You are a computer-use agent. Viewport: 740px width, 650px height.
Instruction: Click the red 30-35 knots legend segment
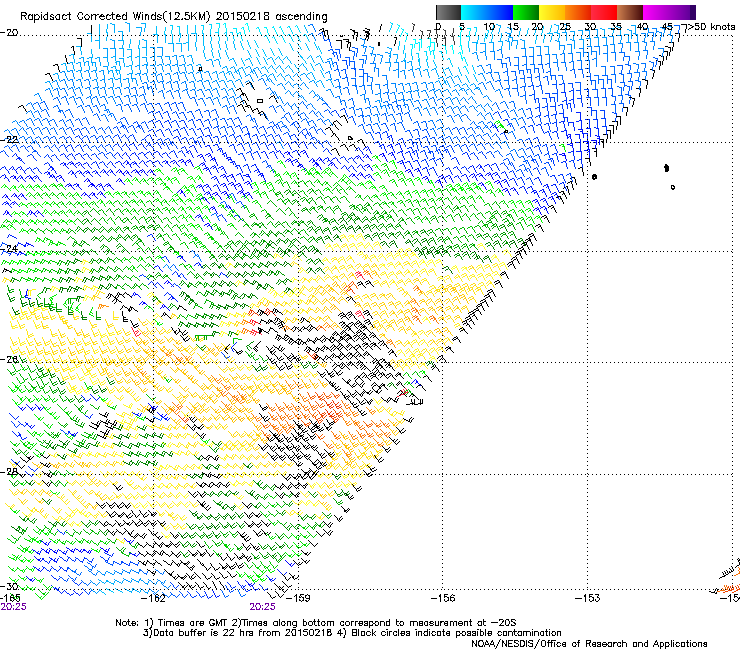pyautogui.click(x=604, y=12)
